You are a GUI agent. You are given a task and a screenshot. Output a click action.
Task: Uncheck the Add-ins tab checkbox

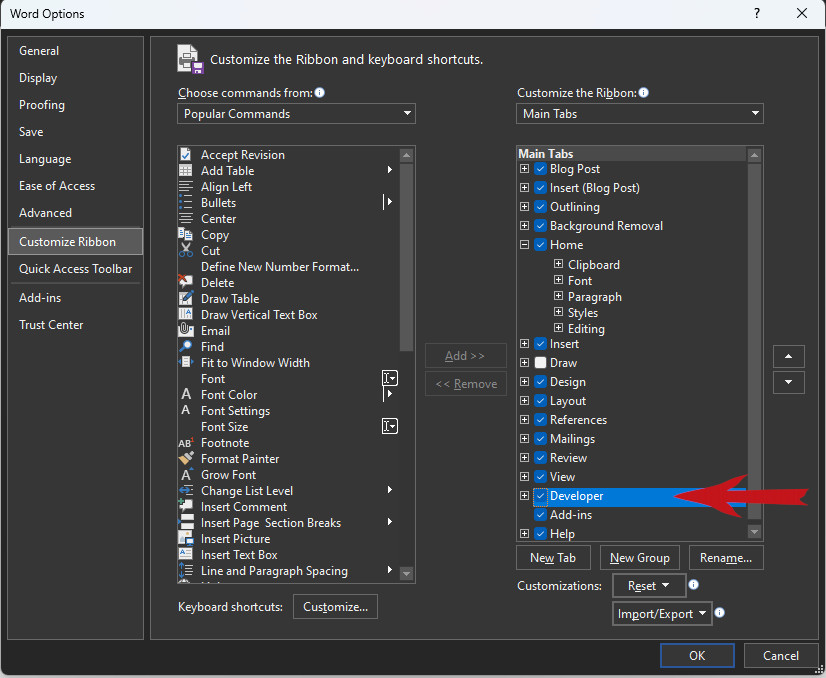tap(540, 515)
